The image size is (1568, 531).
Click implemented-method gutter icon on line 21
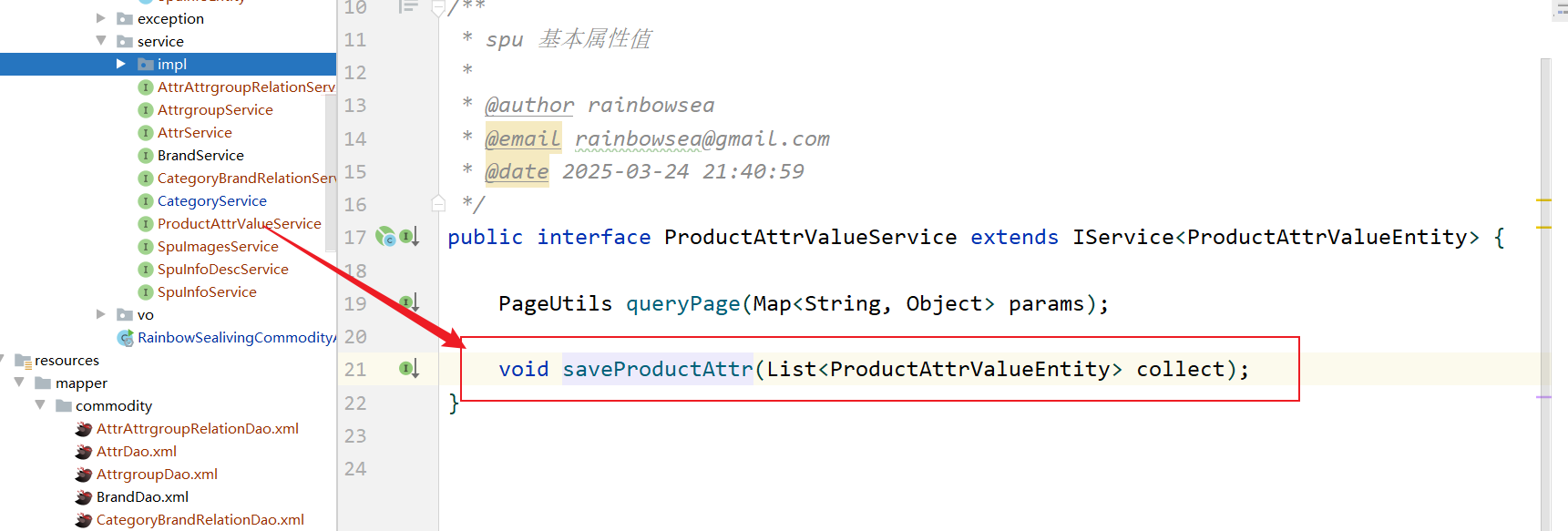coord(409,369)
